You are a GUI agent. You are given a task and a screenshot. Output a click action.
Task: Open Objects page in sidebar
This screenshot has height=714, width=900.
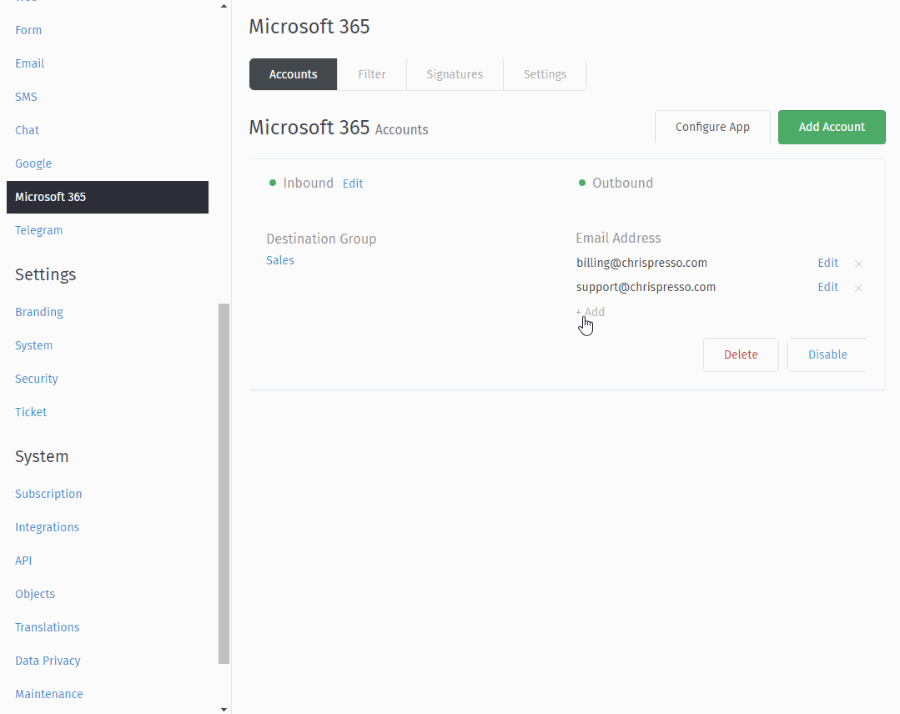[35, 593]
